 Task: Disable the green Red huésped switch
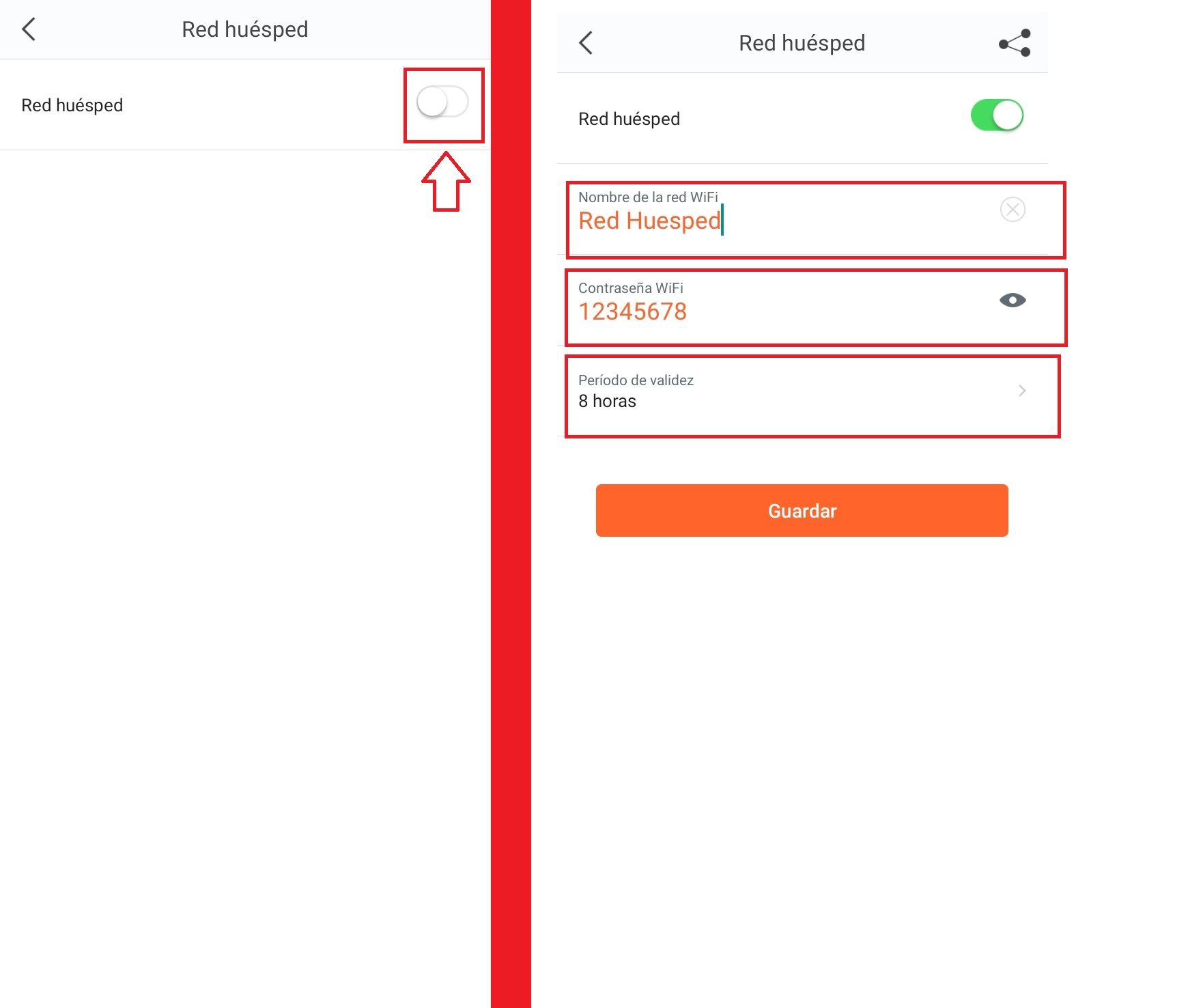pos(997,115)
